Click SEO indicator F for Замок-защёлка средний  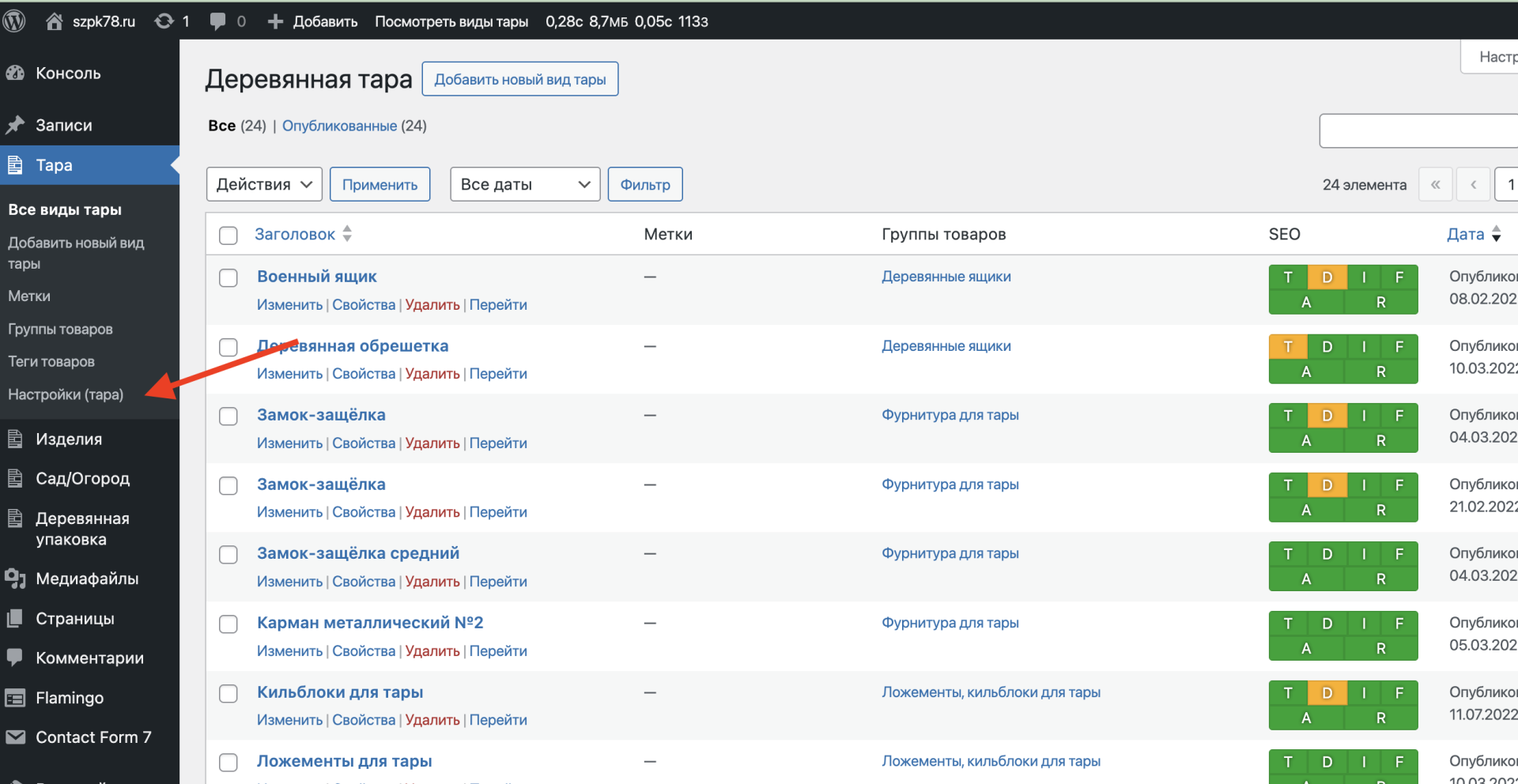[x=1399, y=554]
